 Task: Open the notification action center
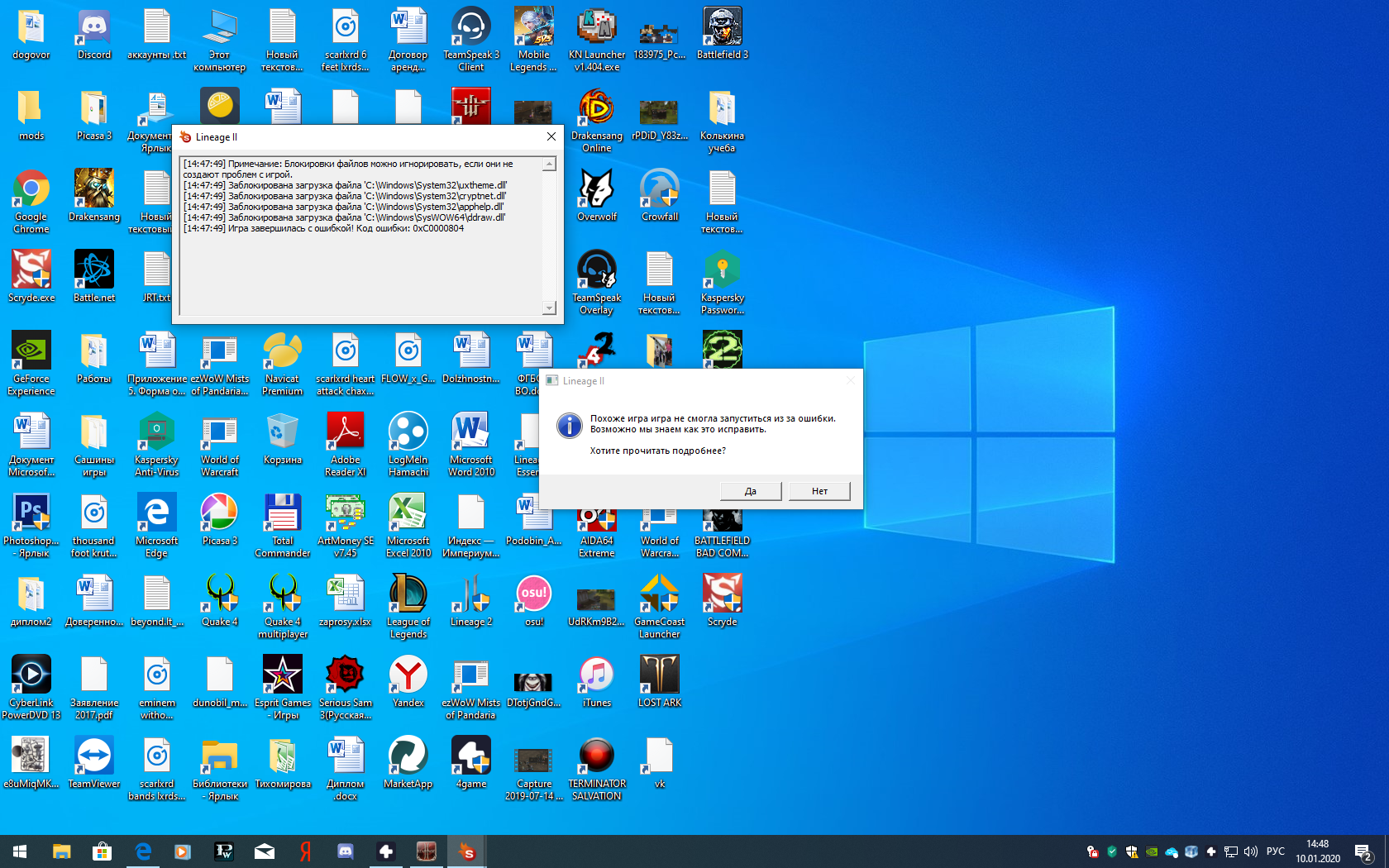point(1363,851)
